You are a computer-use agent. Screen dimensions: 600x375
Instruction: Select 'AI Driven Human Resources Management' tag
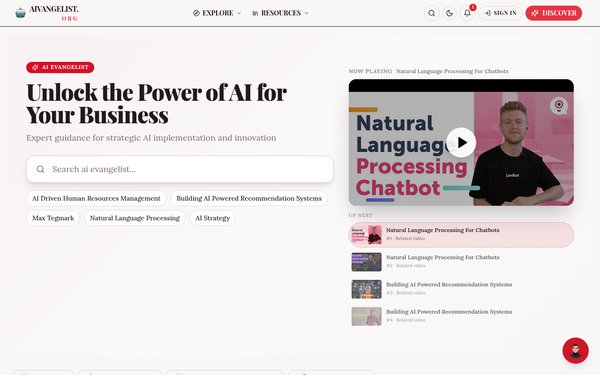[x=96, y=198]
